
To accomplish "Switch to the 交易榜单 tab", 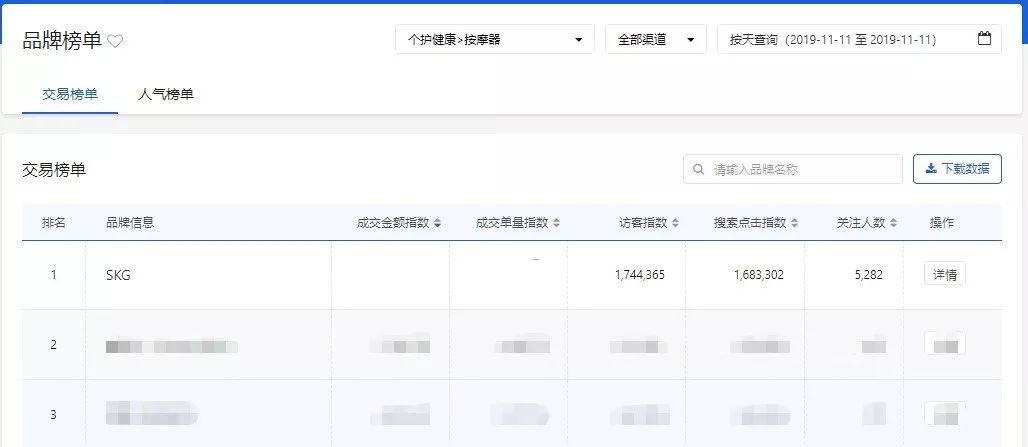I will (70, 94).
